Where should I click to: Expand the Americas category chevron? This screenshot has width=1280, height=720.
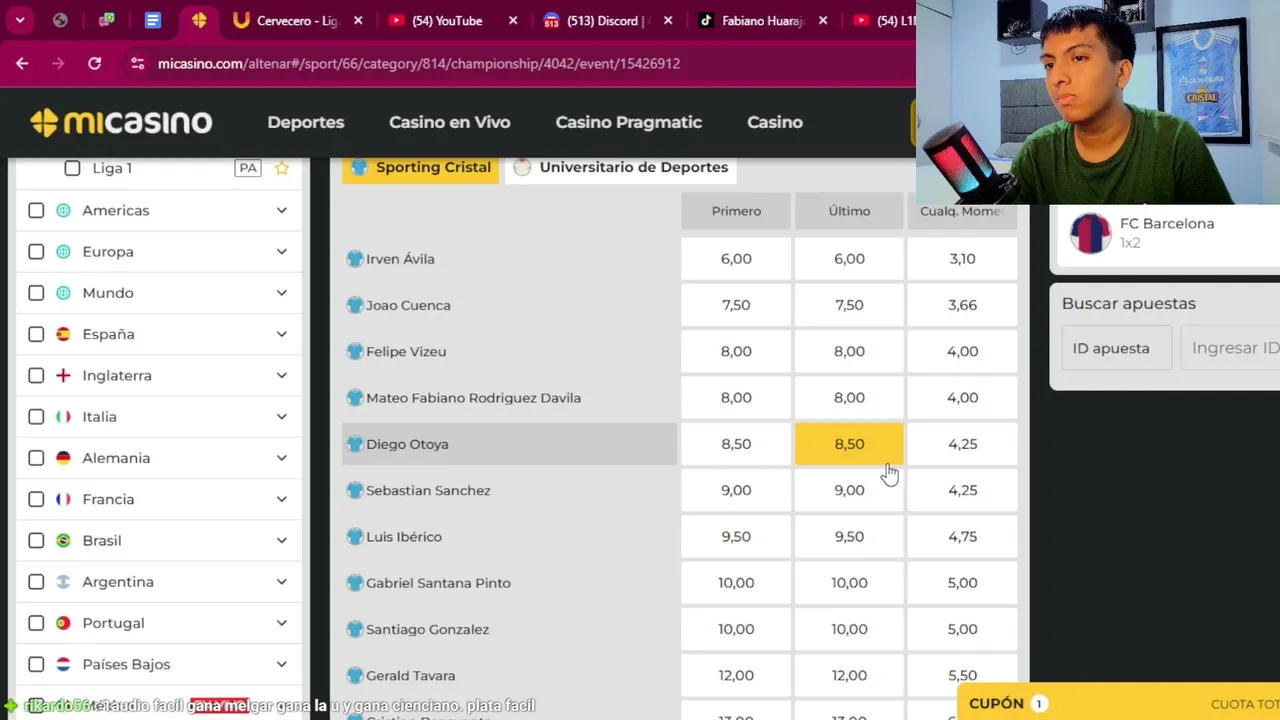[282, 210]
